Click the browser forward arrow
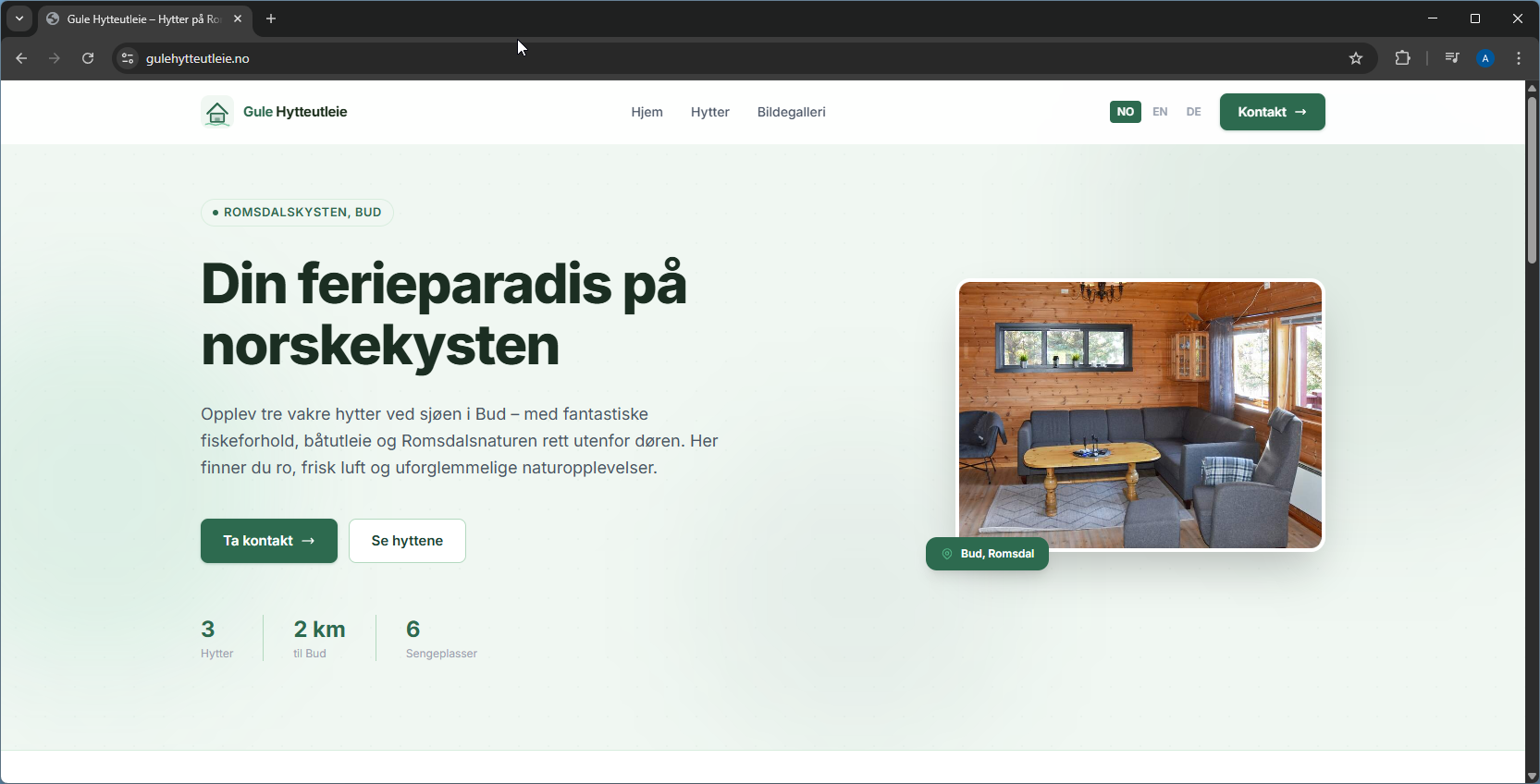Viewport: 1540px width, 784px height. 55,58
